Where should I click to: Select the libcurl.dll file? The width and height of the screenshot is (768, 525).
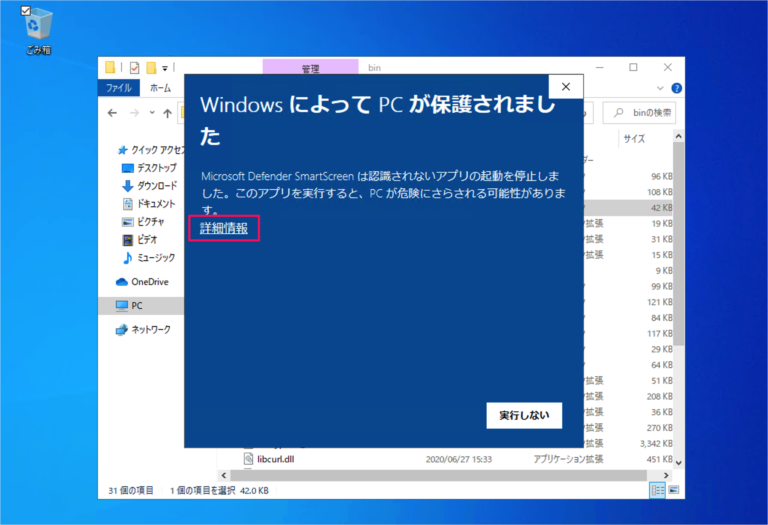(275, 459)
